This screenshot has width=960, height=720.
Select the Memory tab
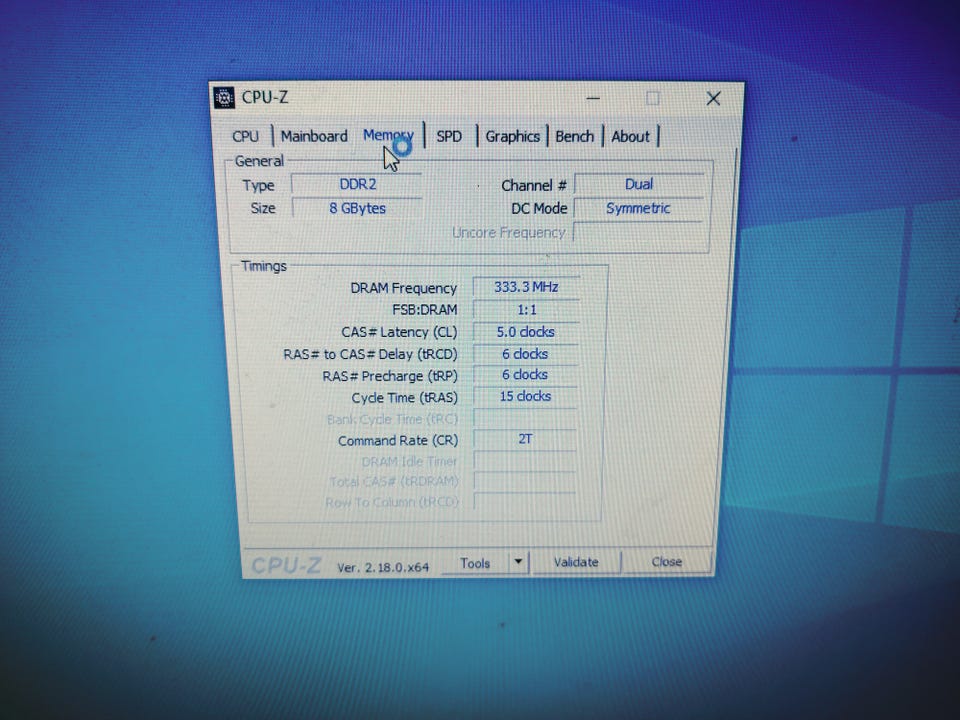coord(388,135)
